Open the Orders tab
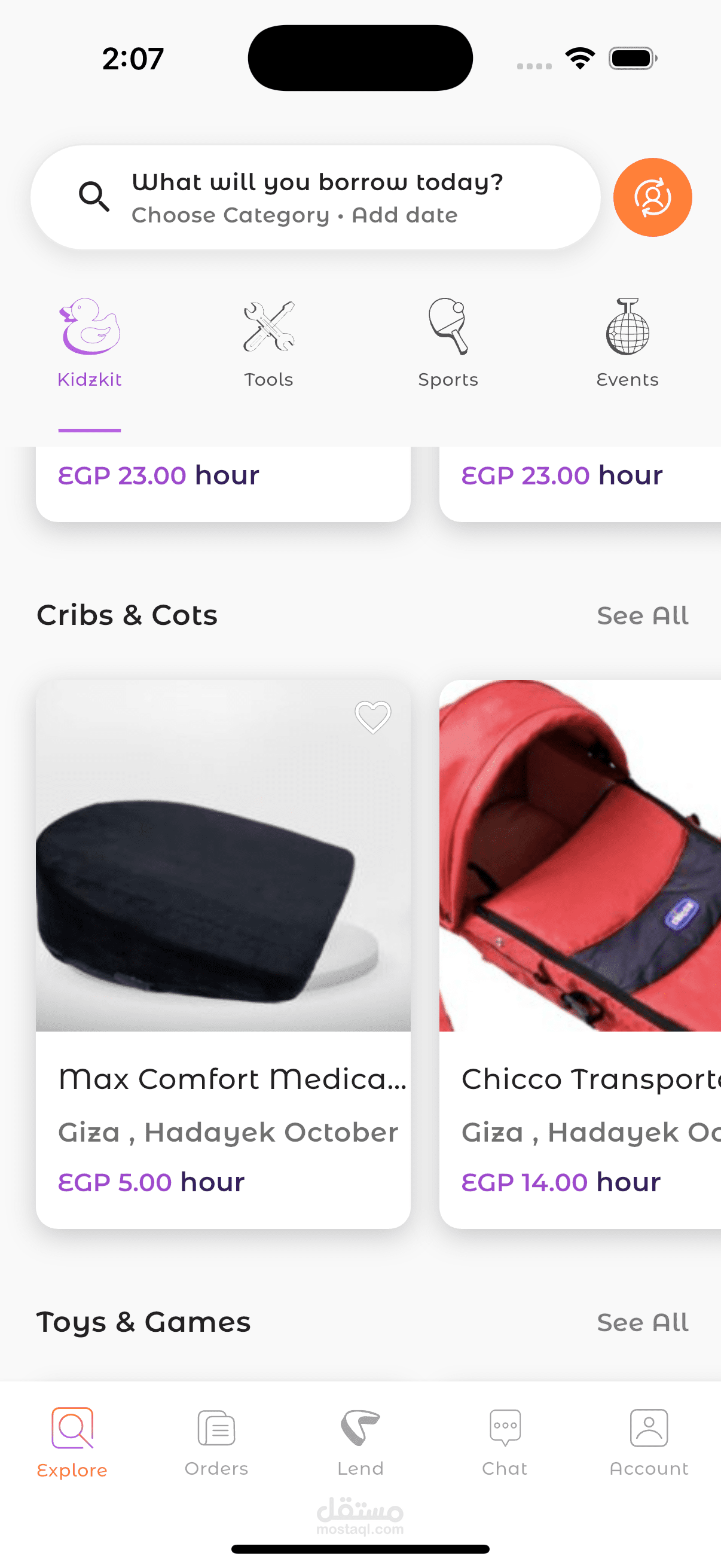The height and width of the screenshot is (1568, 721). coord(216,1442)
